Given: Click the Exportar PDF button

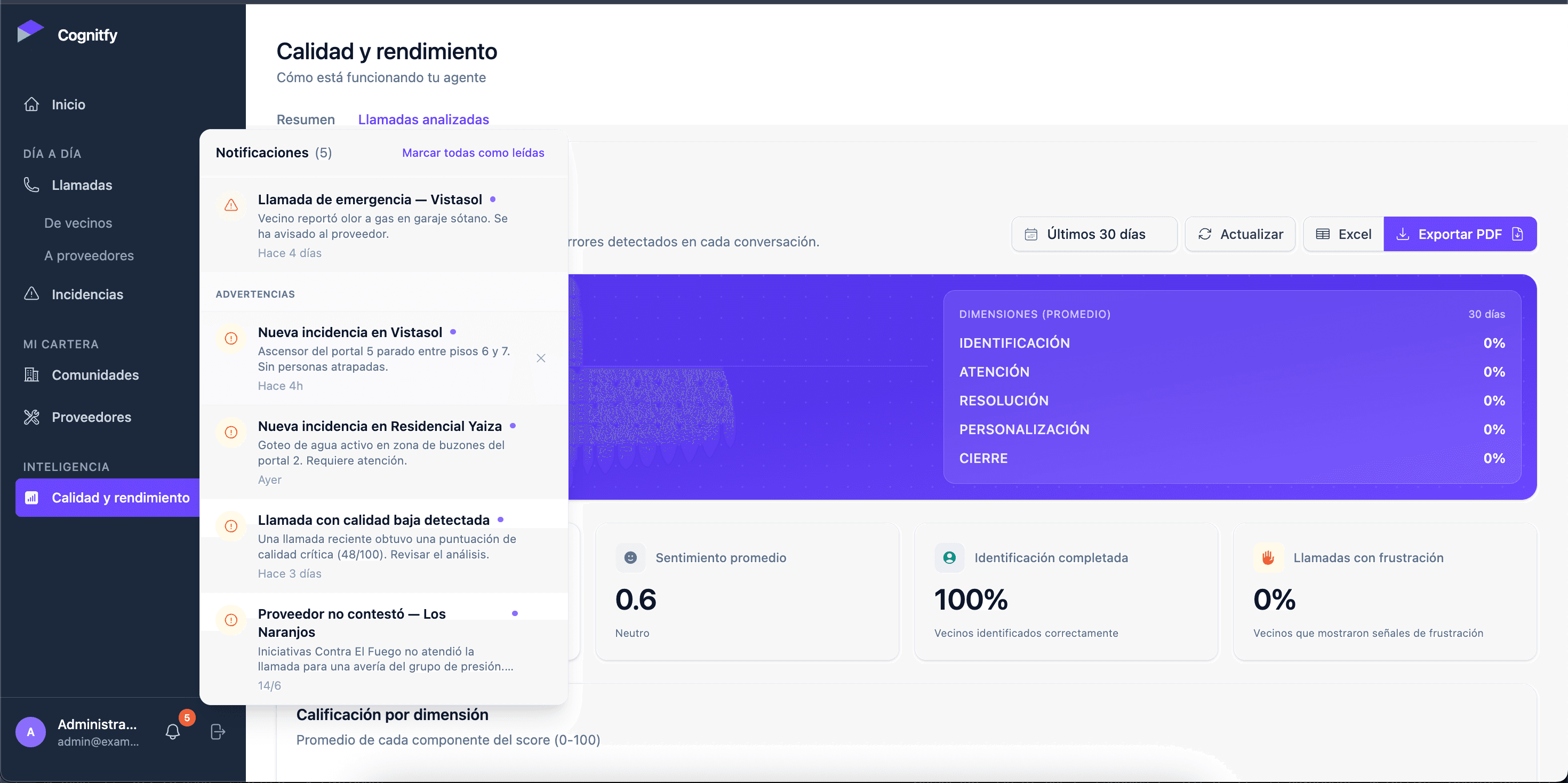Looking at the screenshot, I should click(1460, 234).
